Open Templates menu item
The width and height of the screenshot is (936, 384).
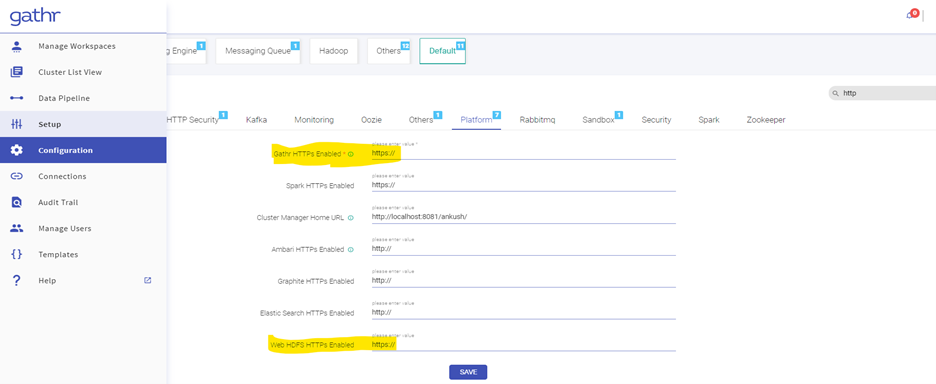point(83,254)
